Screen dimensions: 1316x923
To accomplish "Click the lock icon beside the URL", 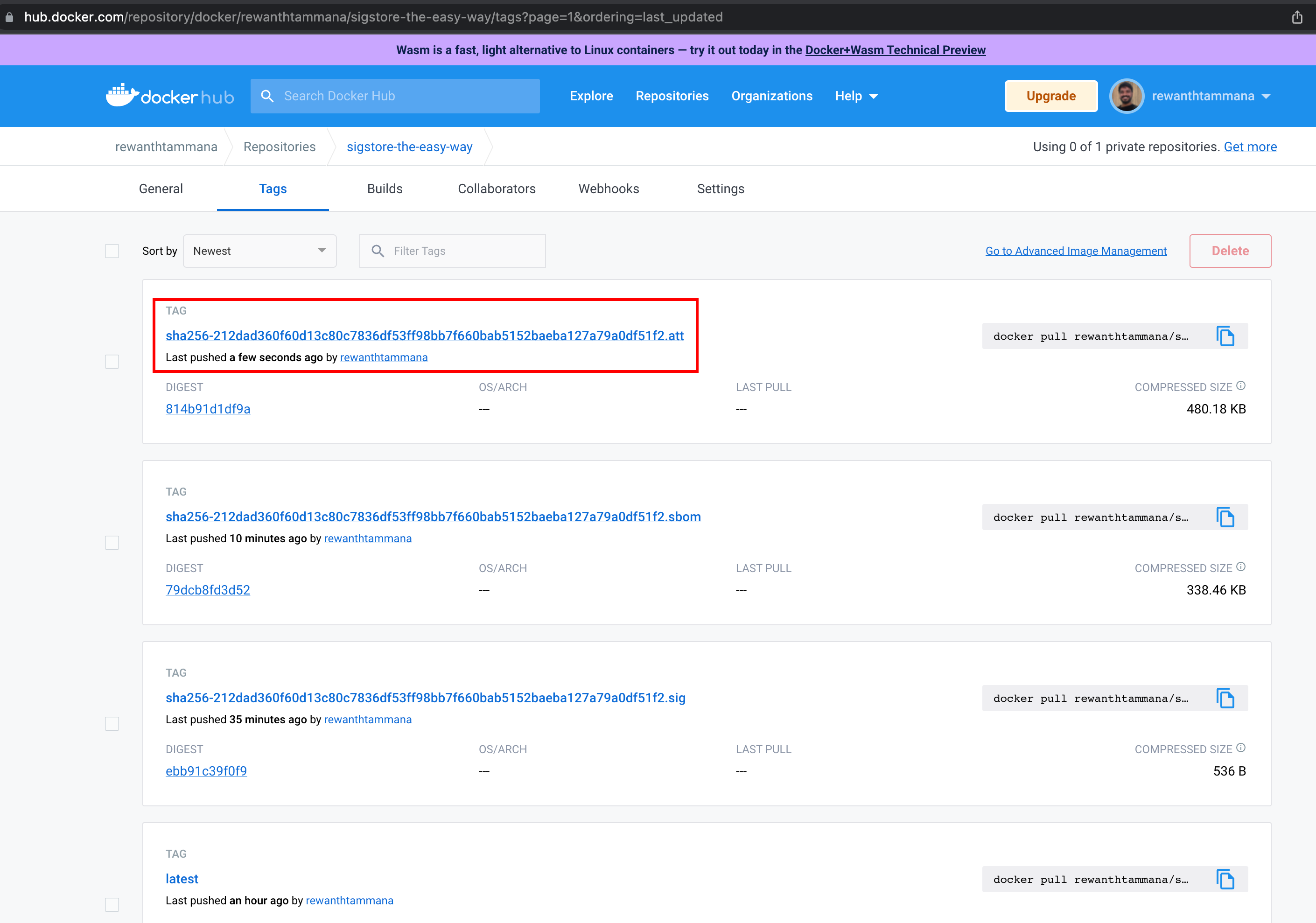I will pos(9,17).
